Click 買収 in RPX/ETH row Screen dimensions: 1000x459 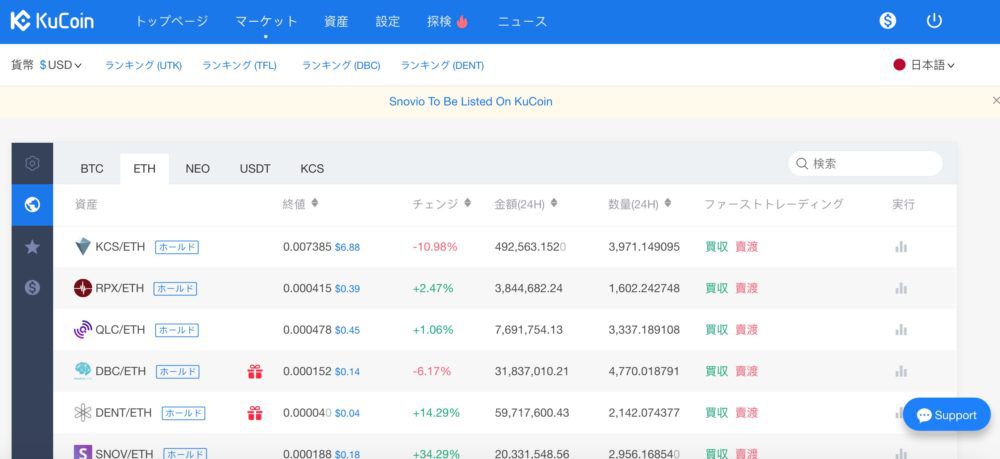pyautogui.click(x=716, y=288)
